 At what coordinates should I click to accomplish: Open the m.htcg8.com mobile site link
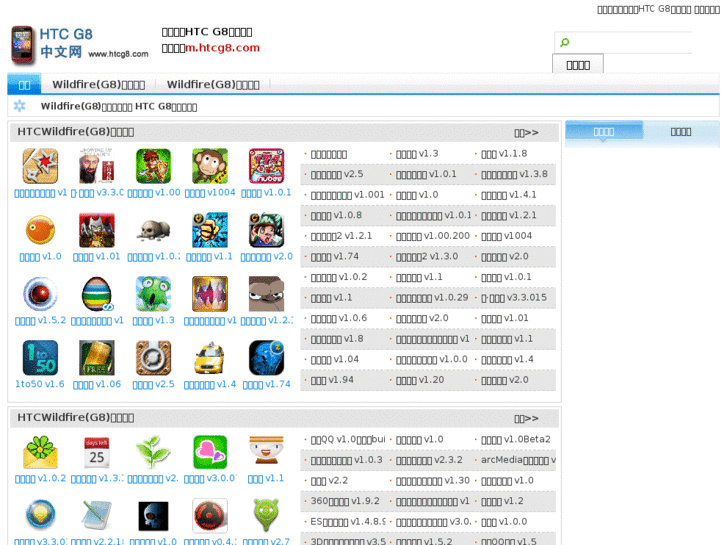223,48
